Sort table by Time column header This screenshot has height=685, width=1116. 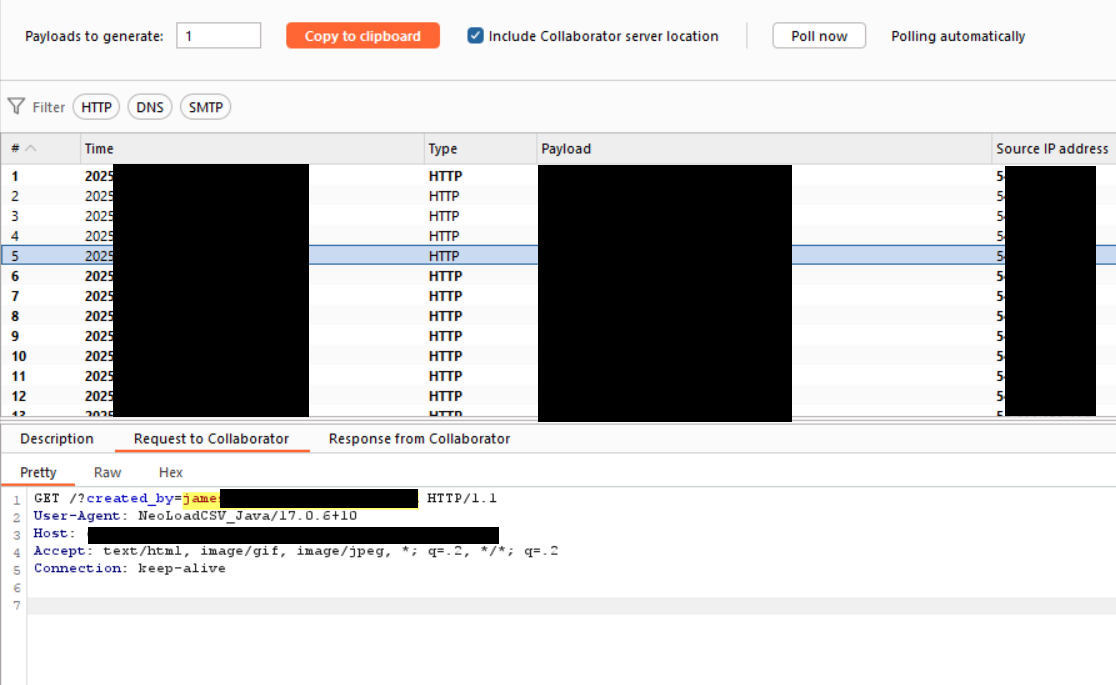click(250, 148)
